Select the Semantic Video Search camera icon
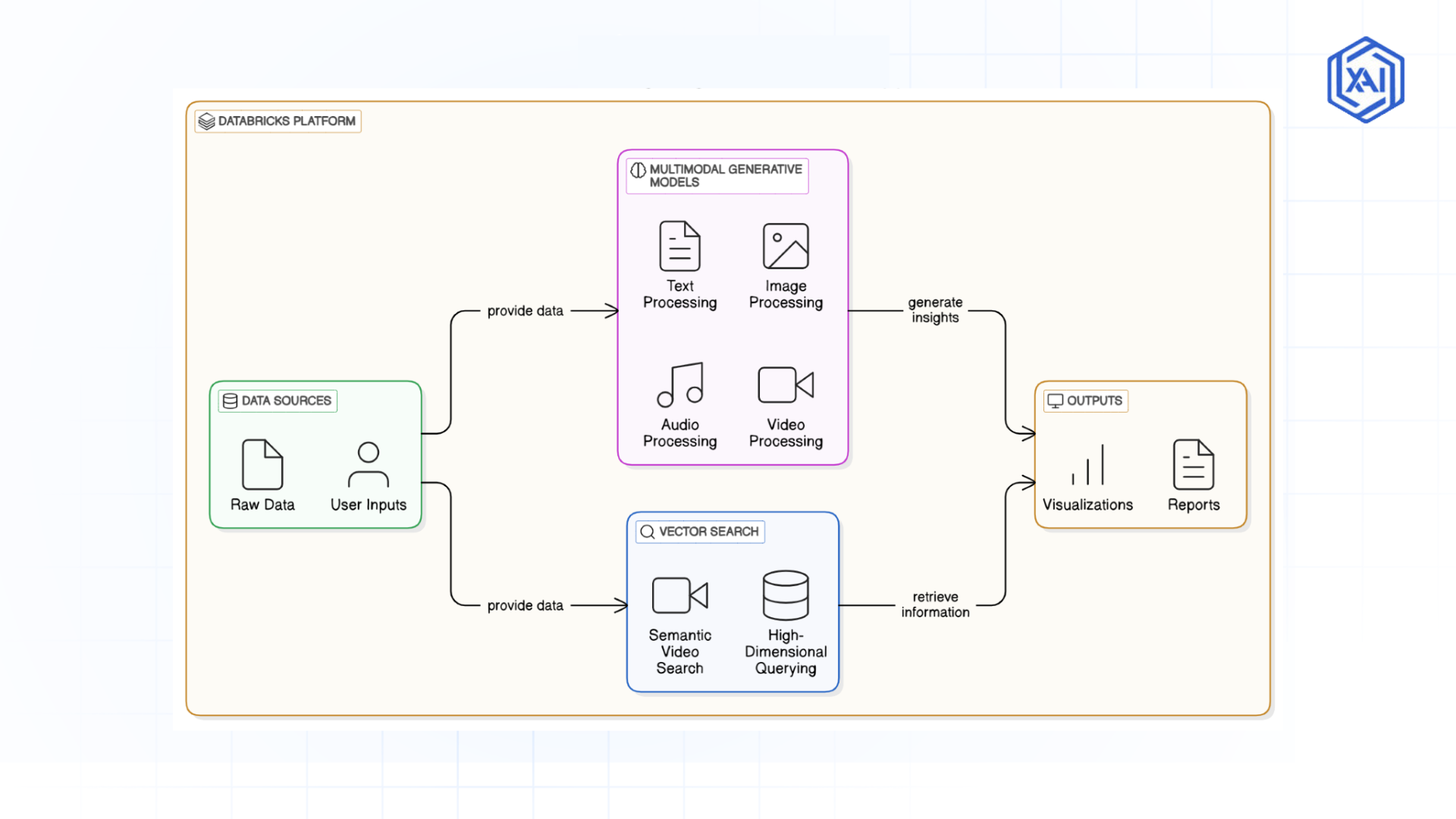 (679, 595)
